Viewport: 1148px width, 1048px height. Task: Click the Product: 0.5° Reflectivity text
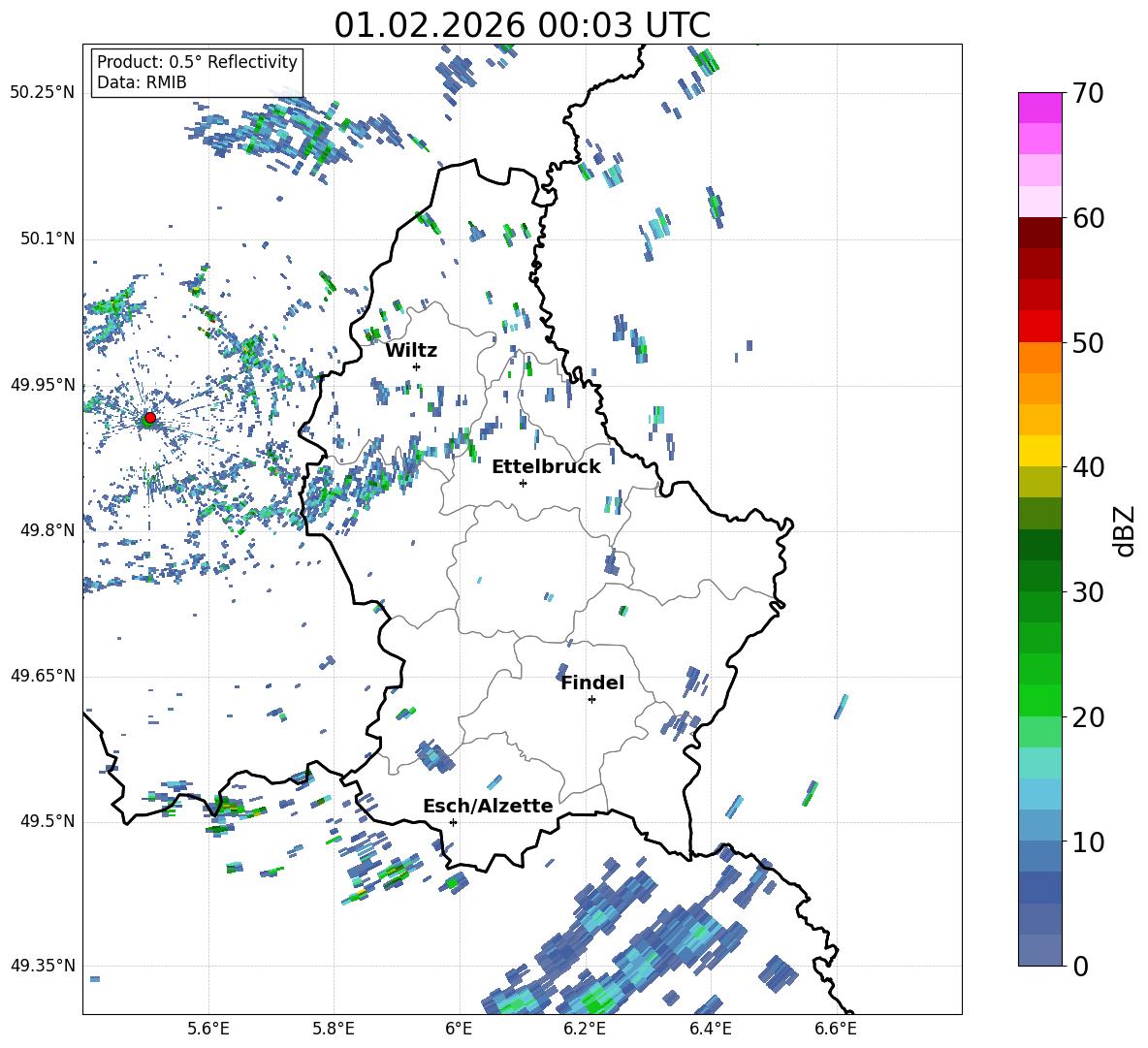197,62
